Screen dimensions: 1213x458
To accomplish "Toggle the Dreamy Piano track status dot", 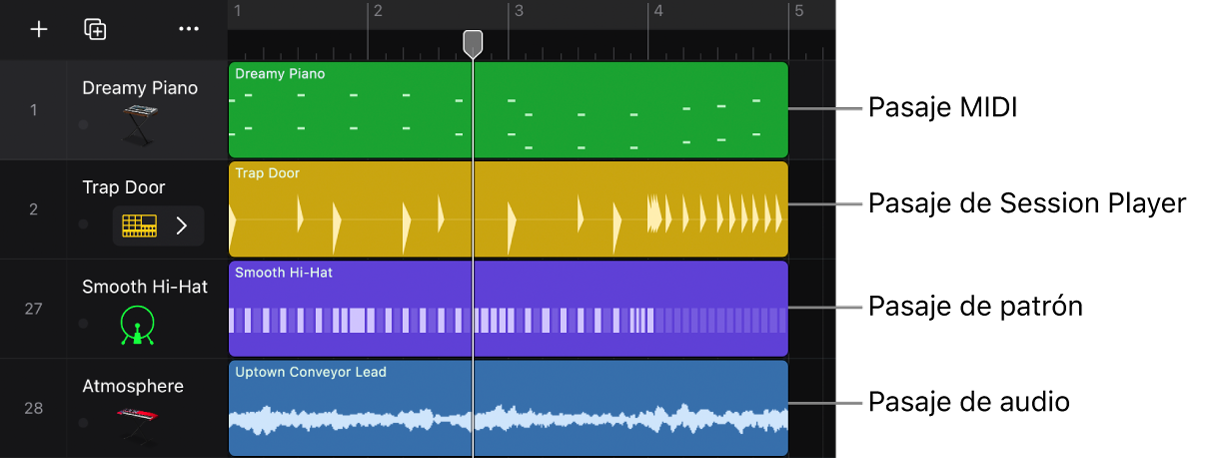I will [83, 125].
